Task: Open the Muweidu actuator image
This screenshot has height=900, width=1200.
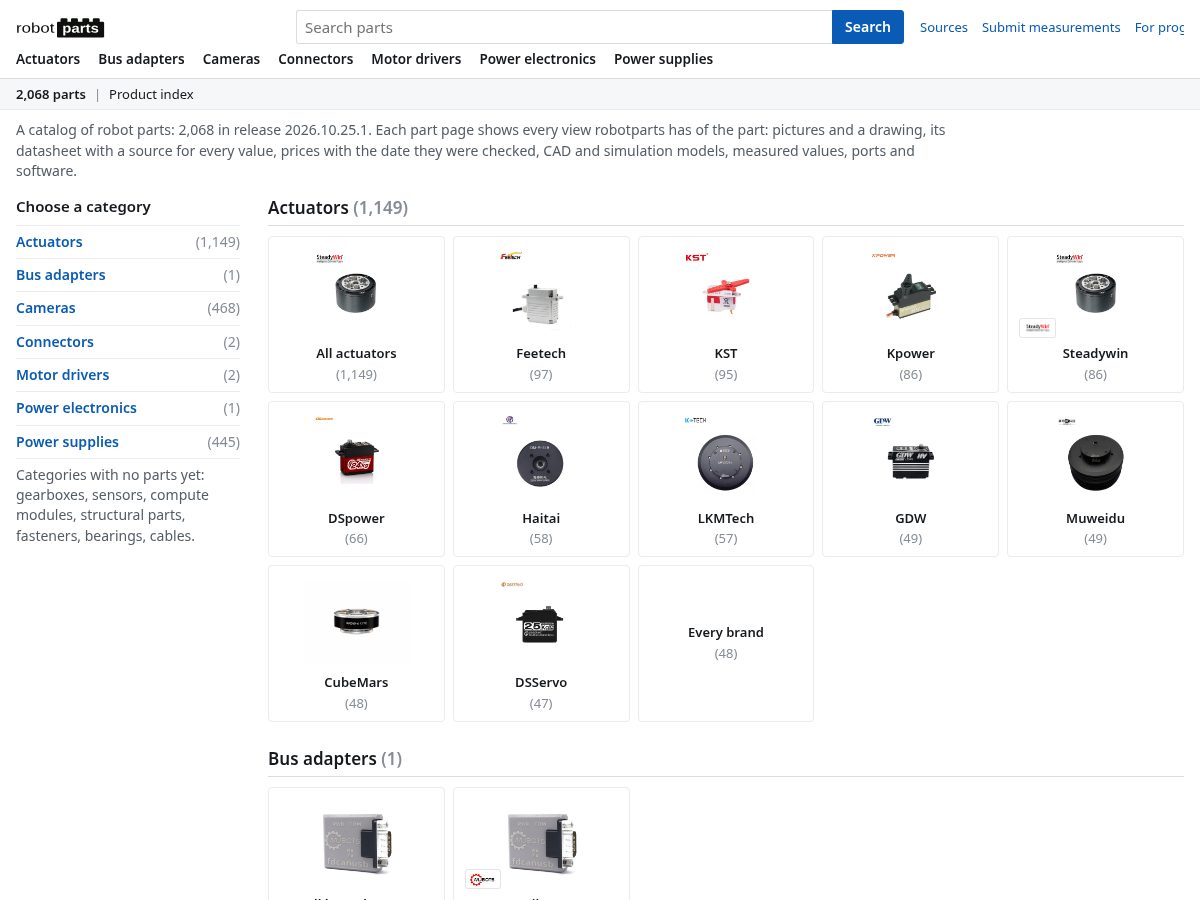Action: pos(1095,463)
